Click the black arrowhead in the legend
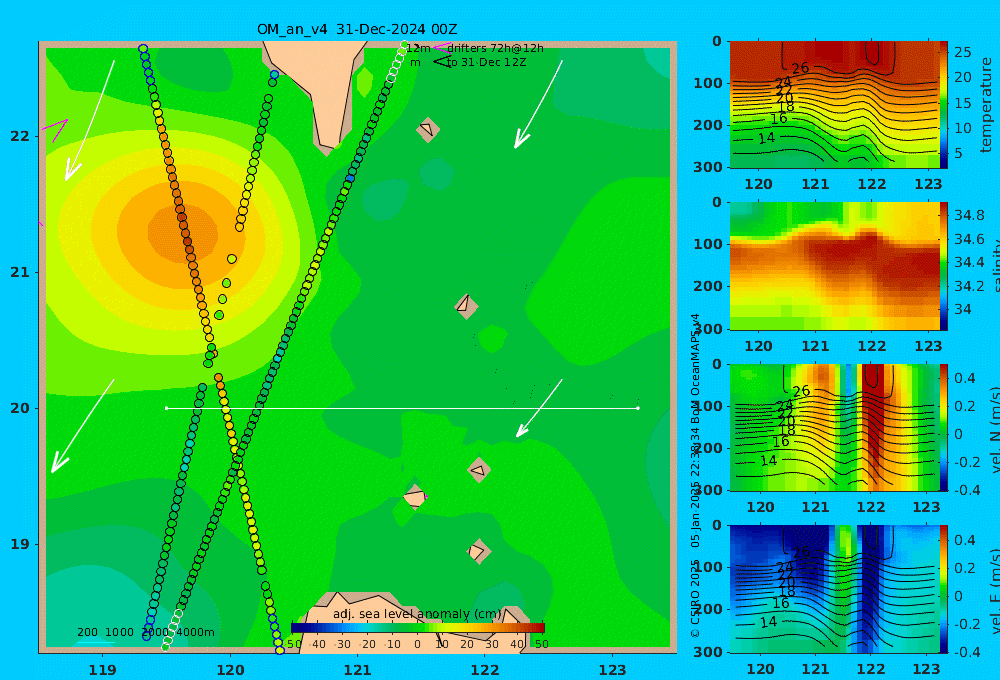 click(442, 62)
